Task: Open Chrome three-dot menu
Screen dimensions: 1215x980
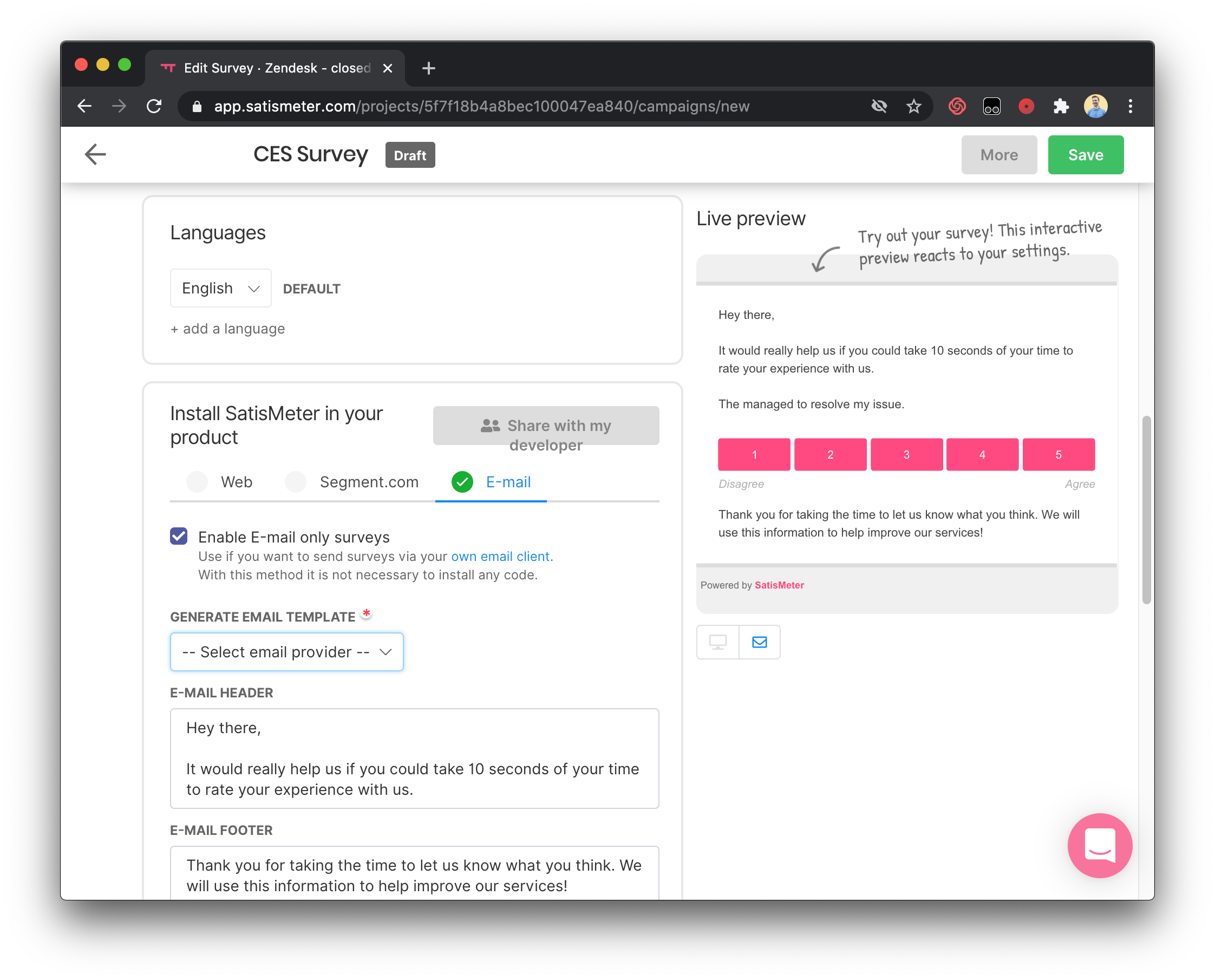Action: pos(1131,106)
